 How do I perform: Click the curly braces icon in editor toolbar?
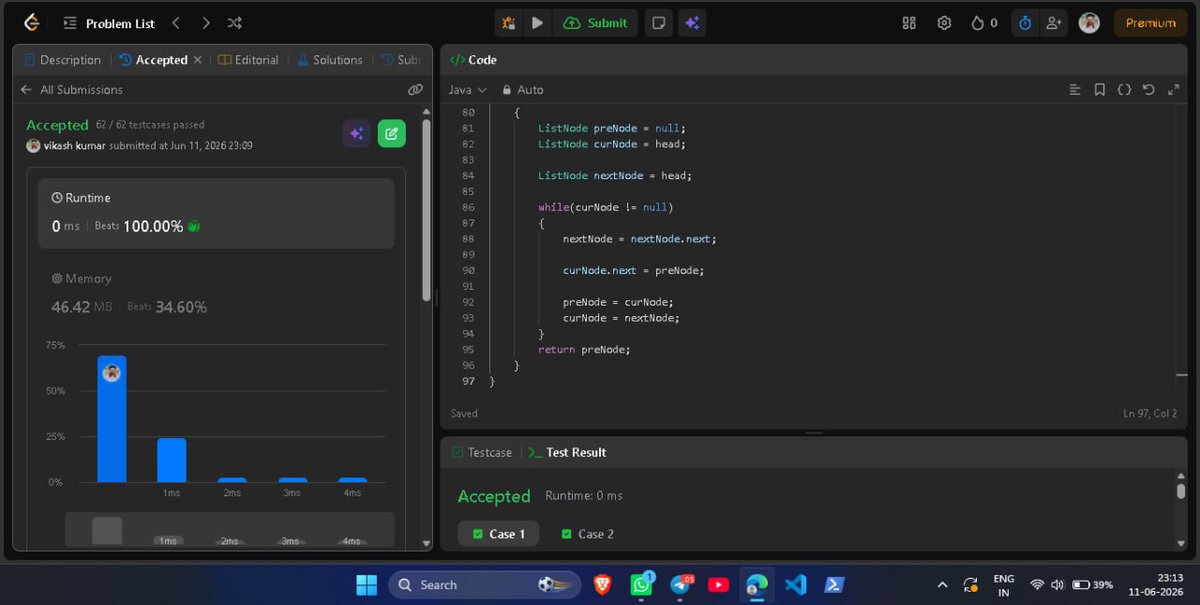click(1124, 90)
